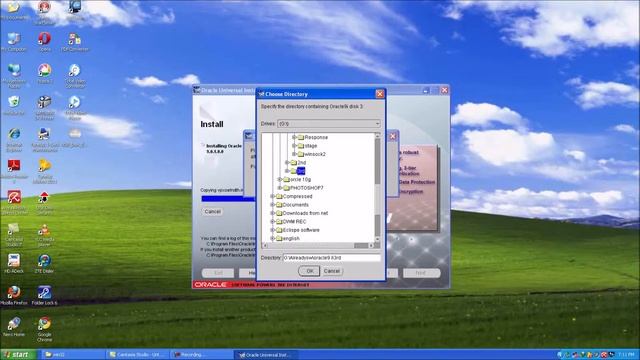
Task: Open Adobe Reader desktop shortcut
Action: coord(14,170)
